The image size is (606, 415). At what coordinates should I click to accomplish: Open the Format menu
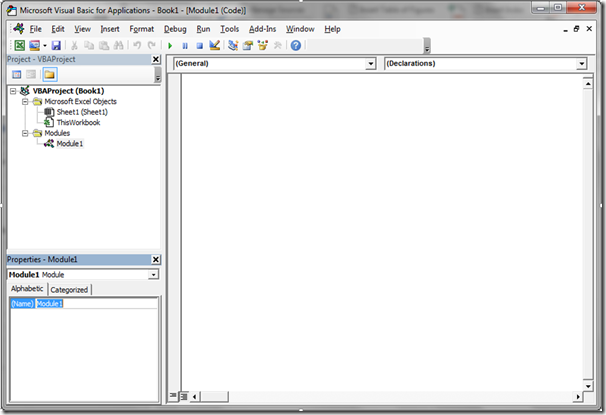click(141, 29)
